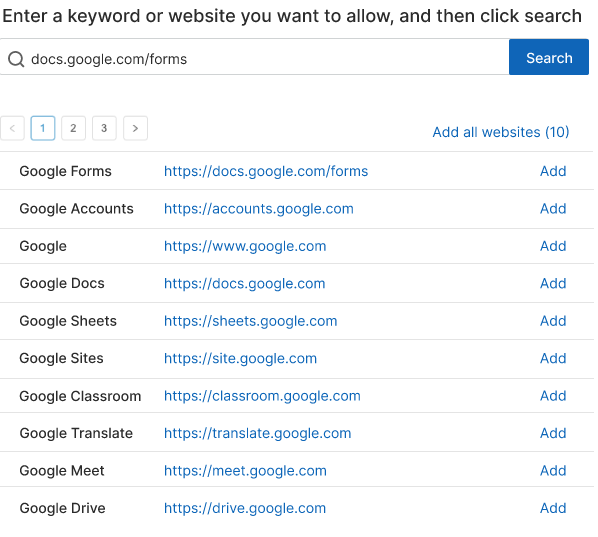
Task: Open https://drive.google.com link
Action: coord(245,508)
